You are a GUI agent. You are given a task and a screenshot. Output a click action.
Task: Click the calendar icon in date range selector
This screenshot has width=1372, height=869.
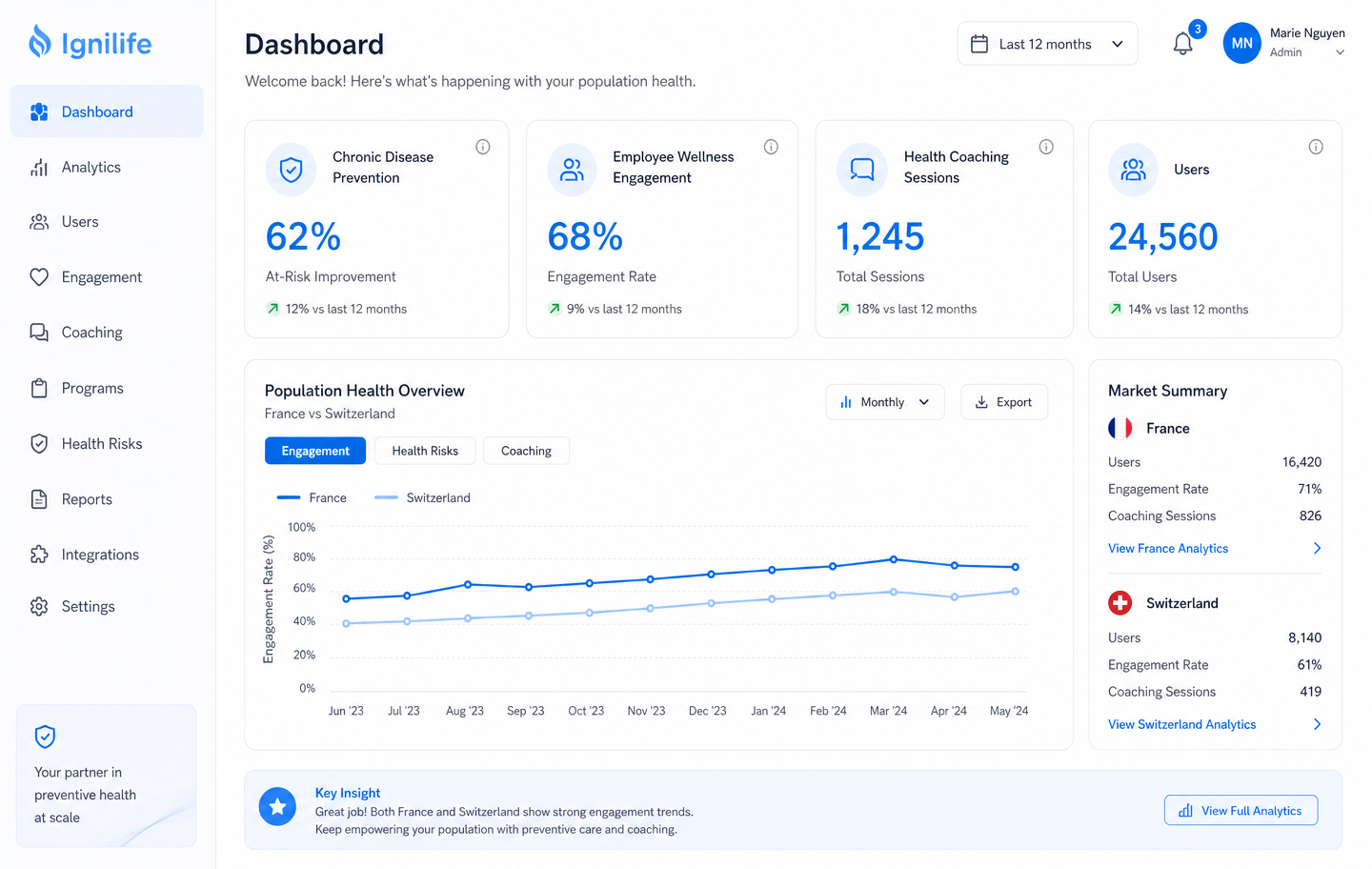pos(979,44)
